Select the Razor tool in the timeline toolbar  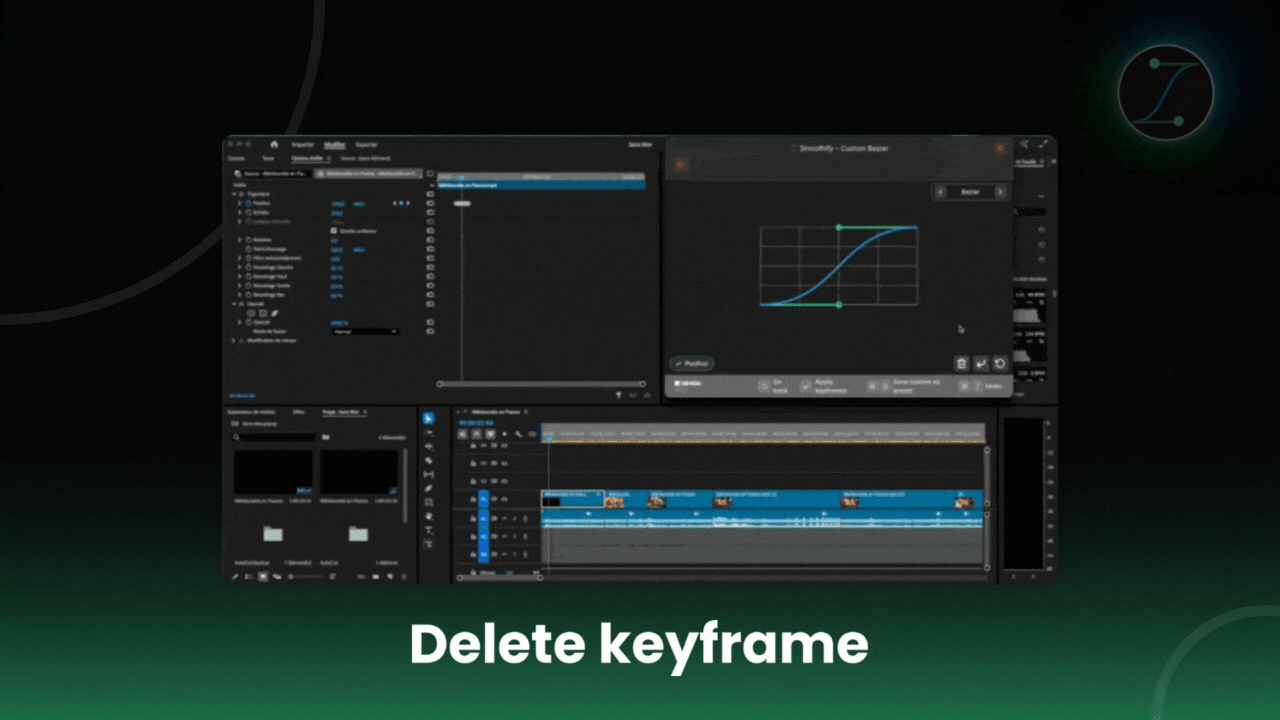(429, 460)
